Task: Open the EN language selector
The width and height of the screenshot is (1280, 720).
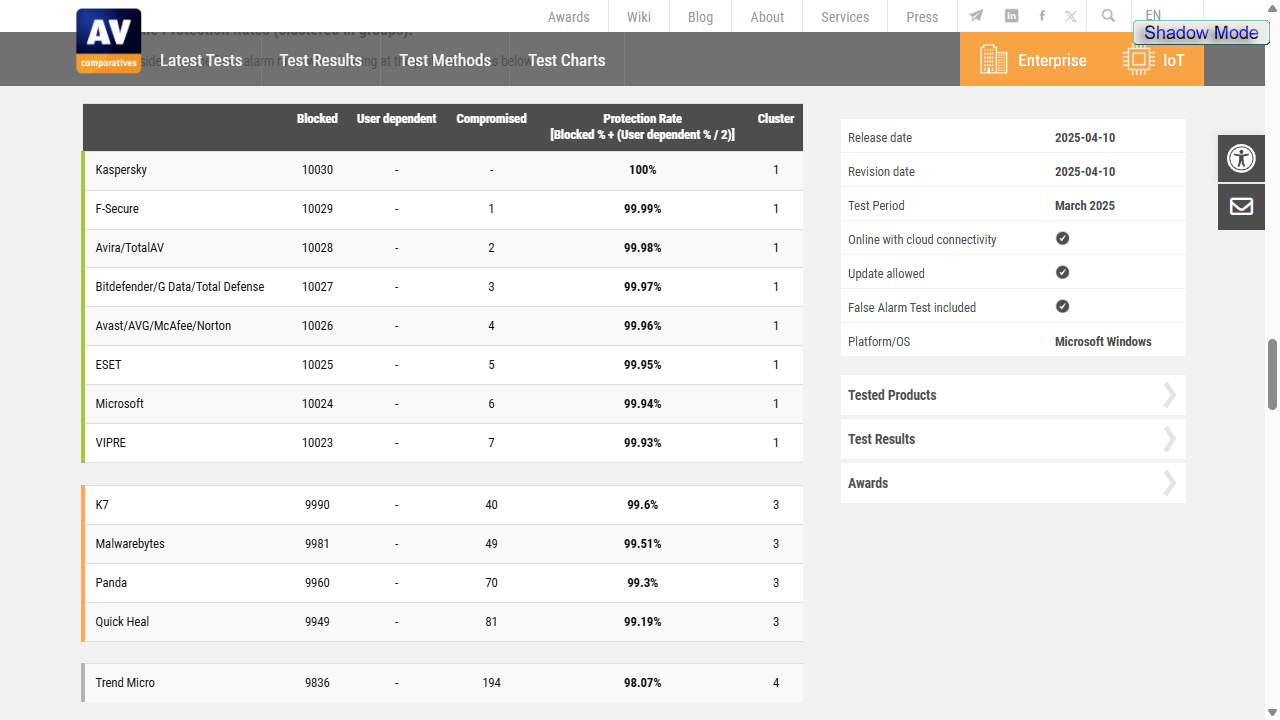Action: pos(1153,15)
